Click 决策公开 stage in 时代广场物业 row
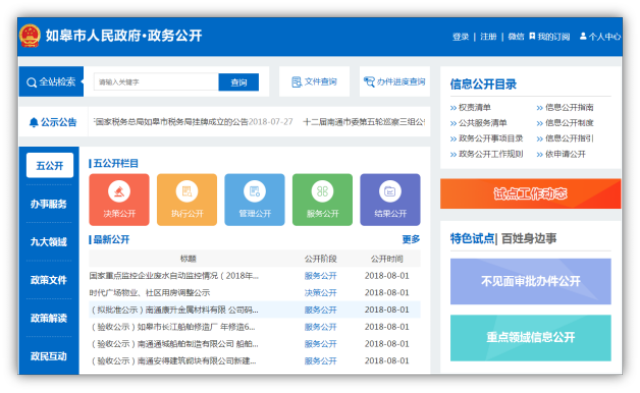The width and height of the screenshot is (640, 393). (x=320, y=293)
